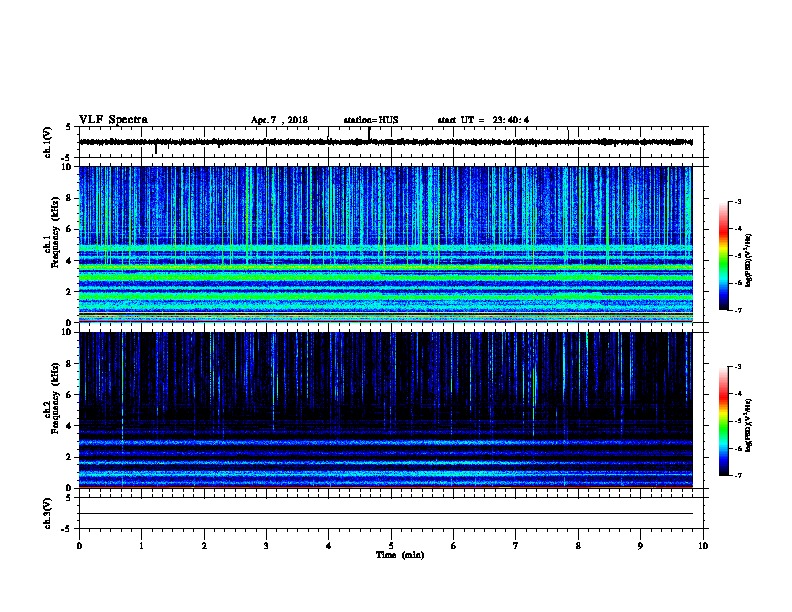
Task: Click the "VLF Spectra" title text
Action: 113,120
